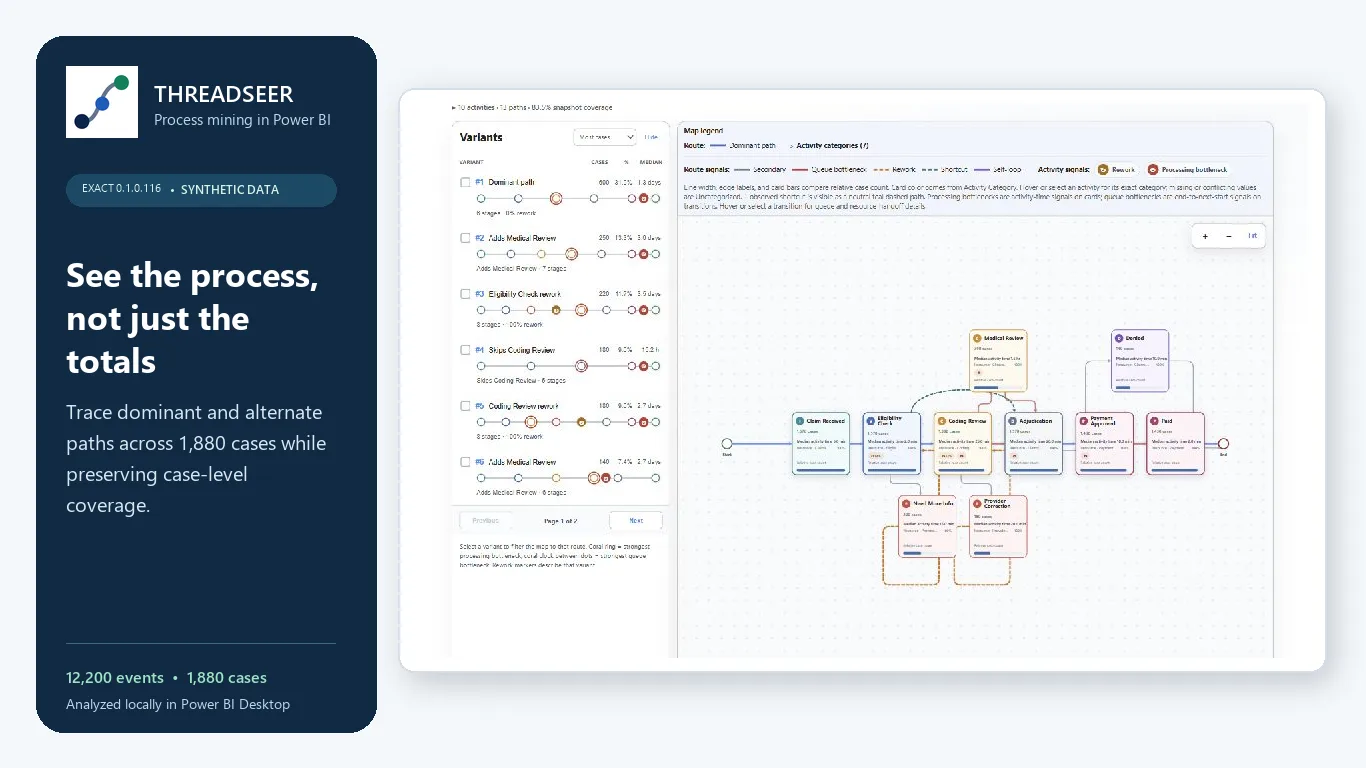Screen dimensions: 1366x768
Task: Click the Rework activity signal chip
Action: (x=1116, y=170)
